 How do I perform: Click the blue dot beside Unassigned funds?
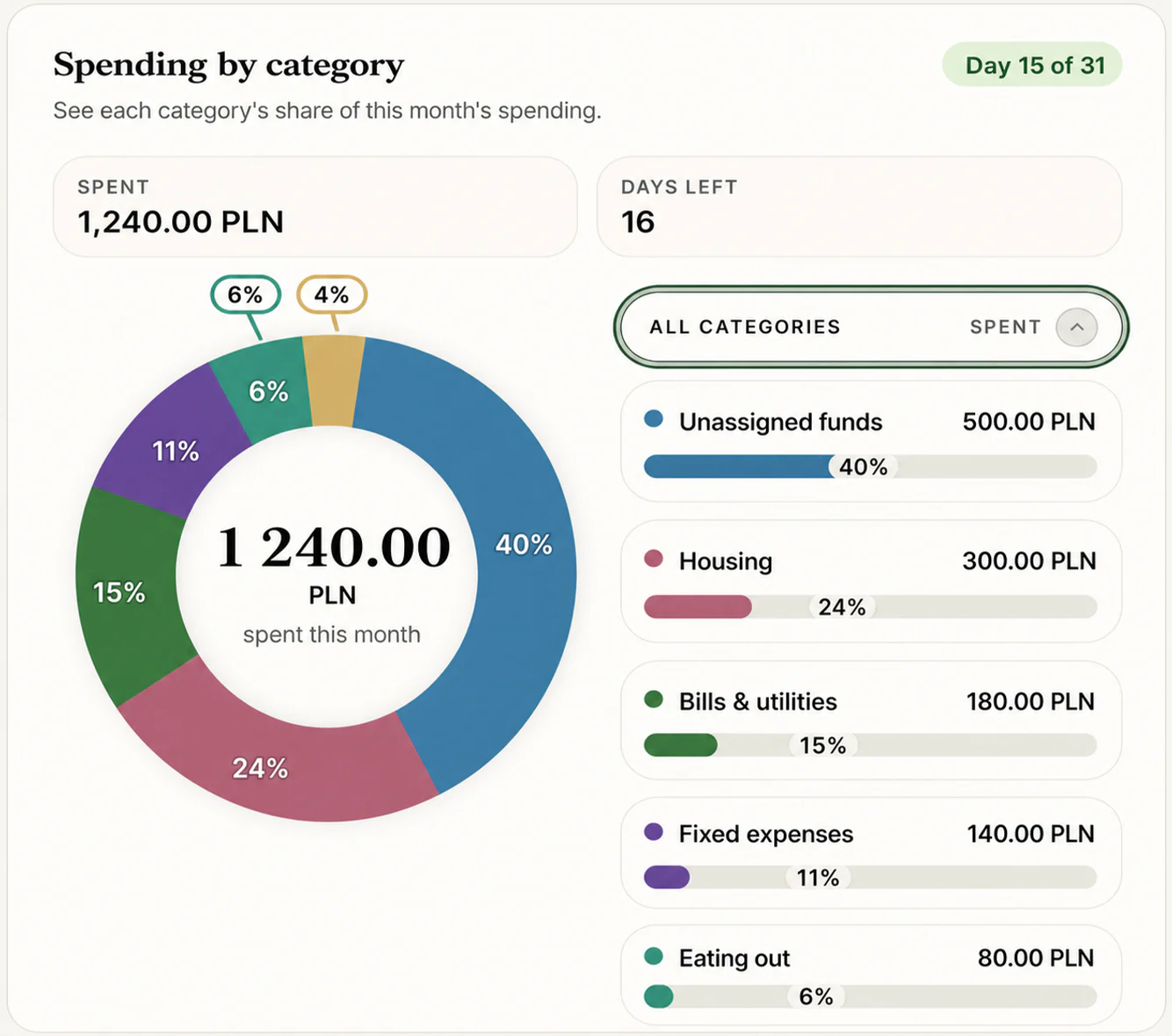coord(654,419)
